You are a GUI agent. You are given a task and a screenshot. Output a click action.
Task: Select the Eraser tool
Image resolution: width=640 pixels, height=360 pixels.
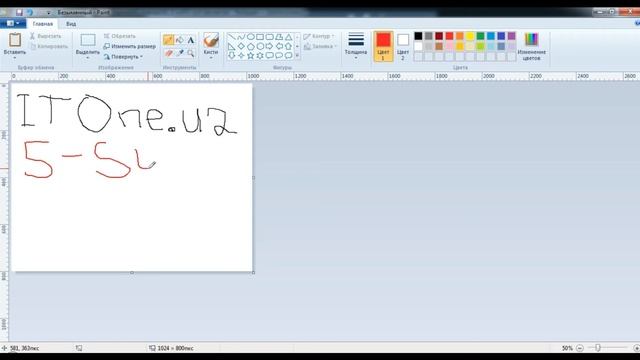(168, 53)
